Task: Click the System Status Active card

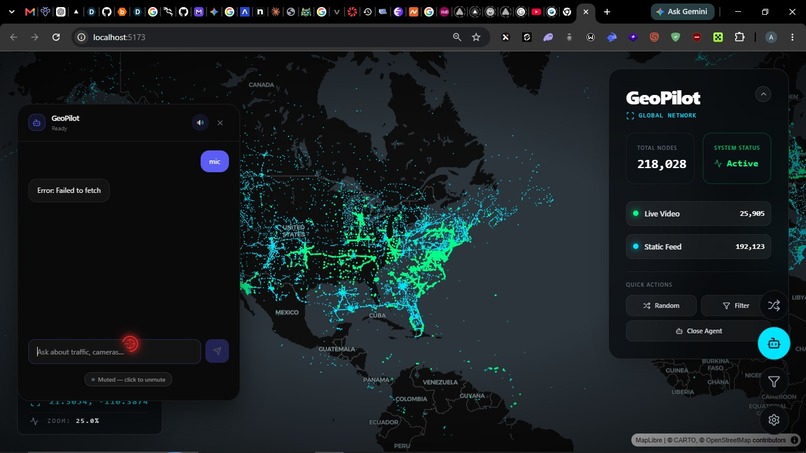Action: (737, 158)
